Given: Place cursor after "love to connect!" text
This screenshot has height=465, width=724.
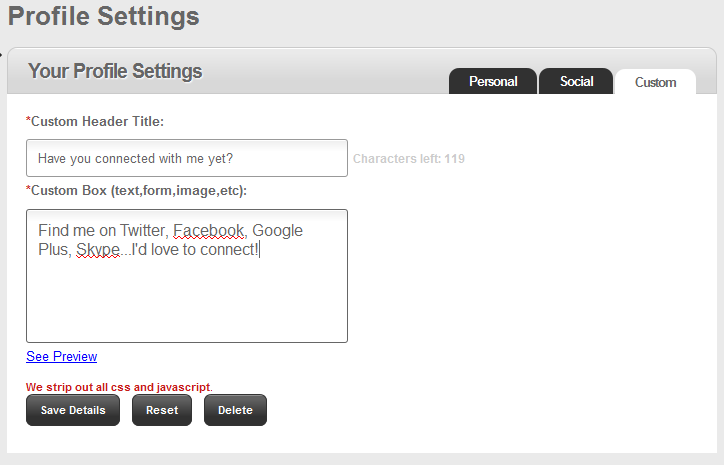Looking at the screenshot, I should pos(259,250).
